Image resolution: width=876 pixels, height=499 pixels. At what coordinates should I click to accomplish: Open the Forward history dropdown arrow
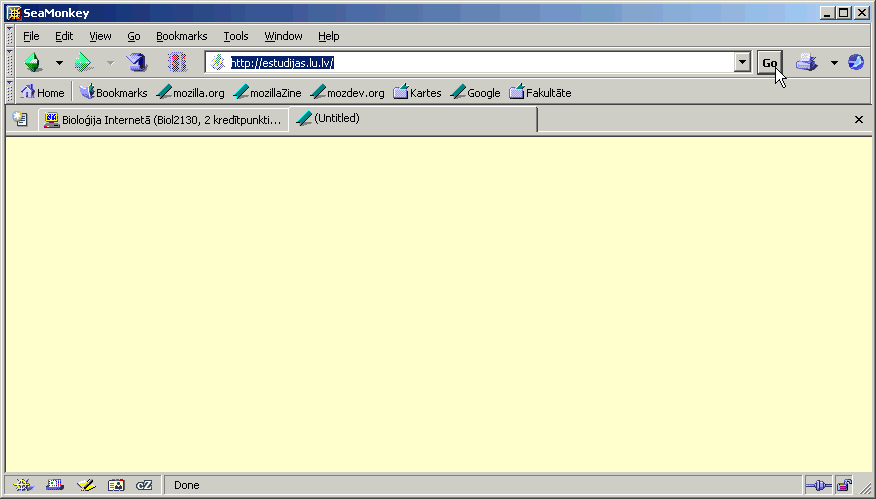[110, 63]
